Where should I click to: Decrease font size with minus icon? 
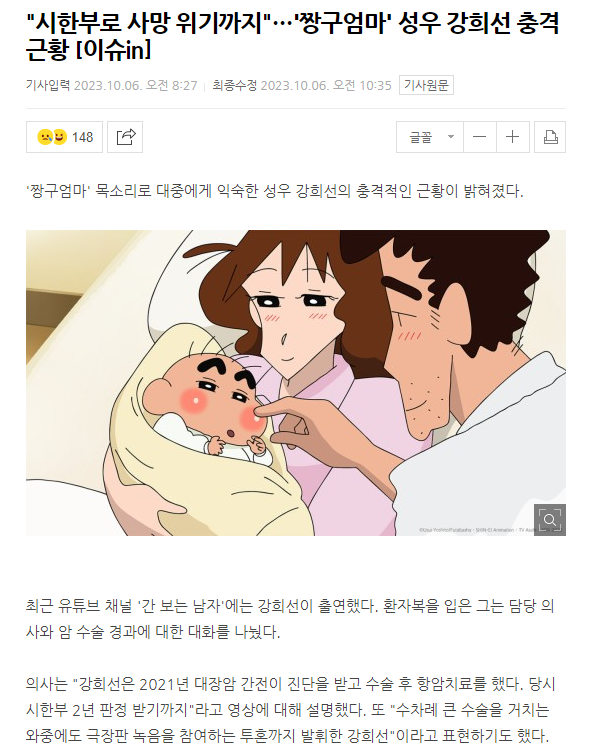pos(480,137)
